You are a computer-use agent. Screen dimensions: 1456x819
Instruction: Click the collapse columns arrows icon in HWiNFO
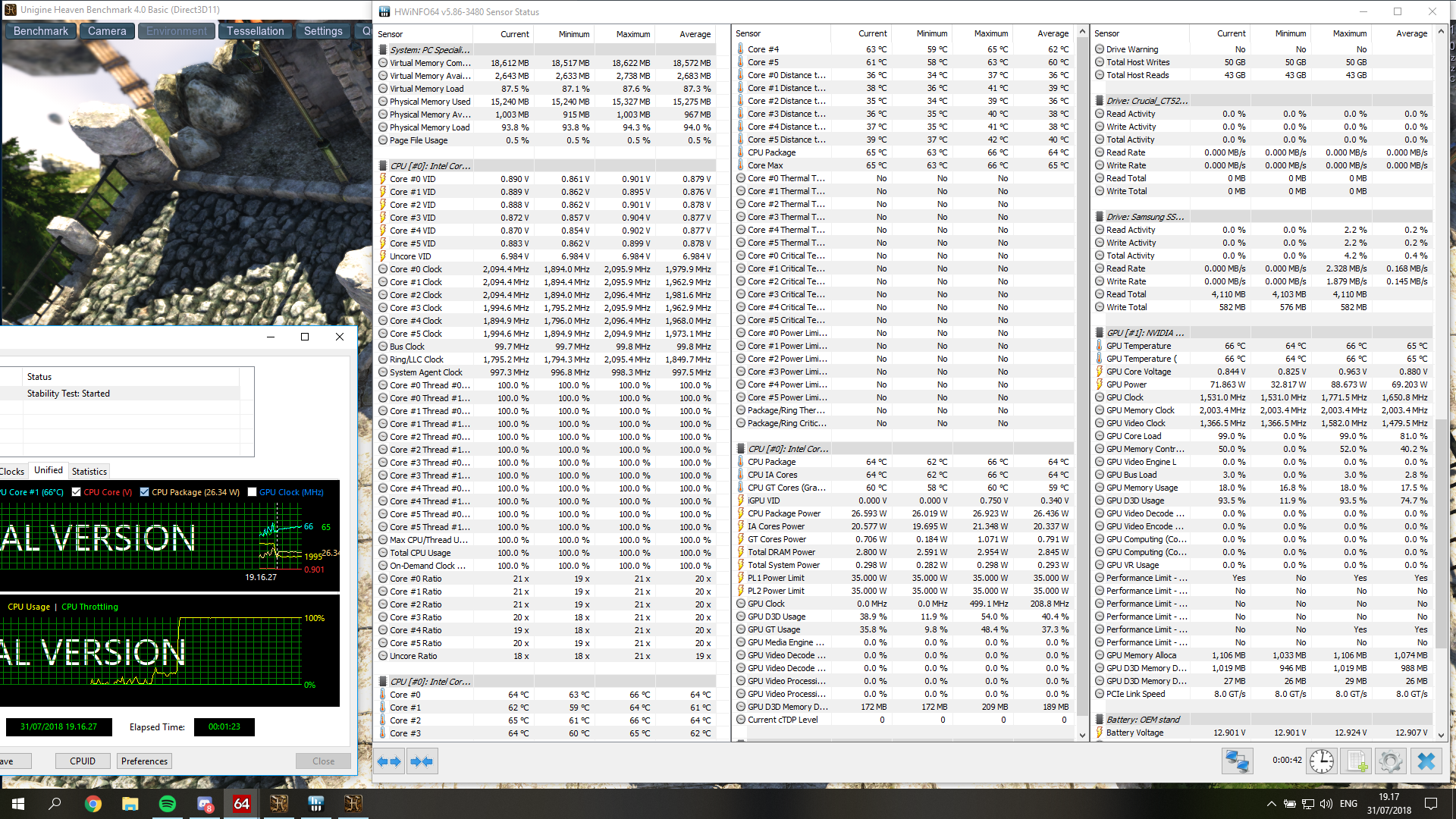pos(421,761)
